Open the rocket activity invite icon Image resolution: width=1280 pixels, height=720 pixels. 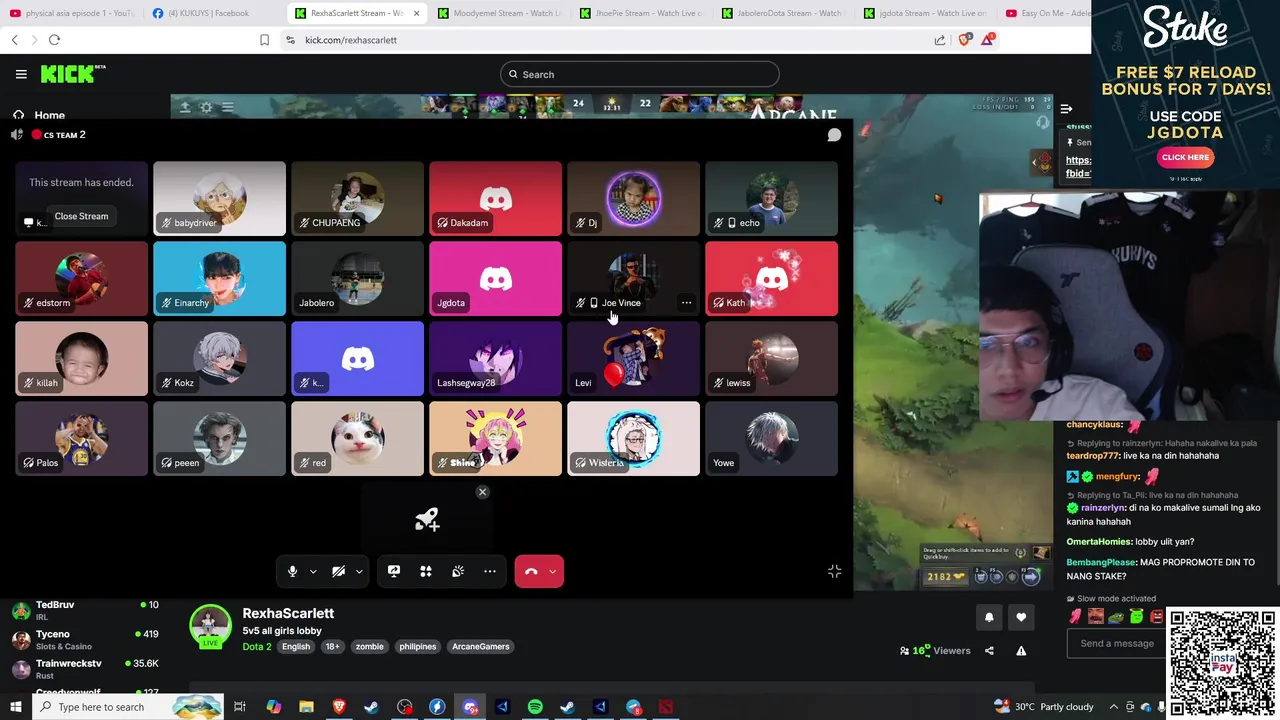coord(426,519)
